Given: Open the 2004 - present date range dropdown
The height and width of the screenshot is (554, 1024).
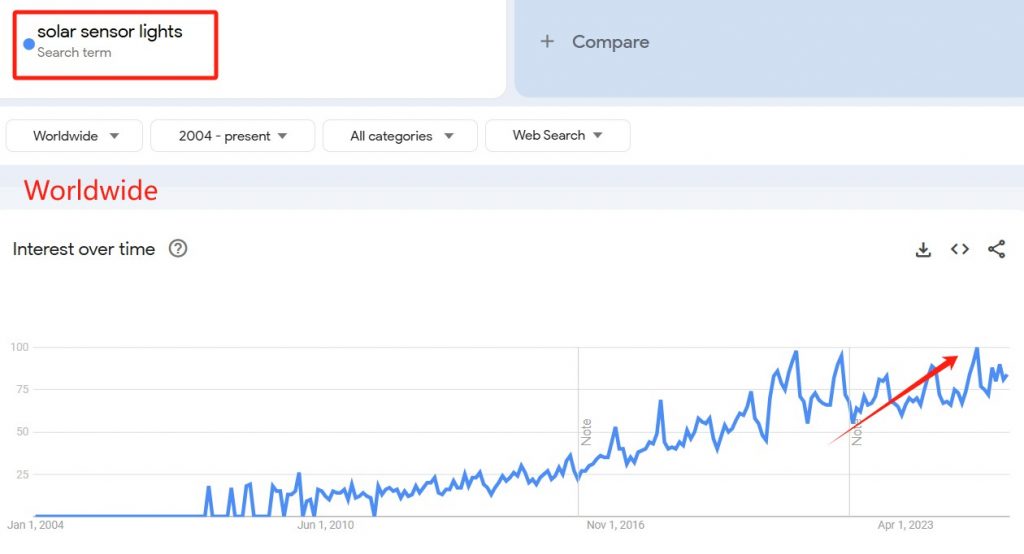Looking at the screenshot, I should click(232, 136).
